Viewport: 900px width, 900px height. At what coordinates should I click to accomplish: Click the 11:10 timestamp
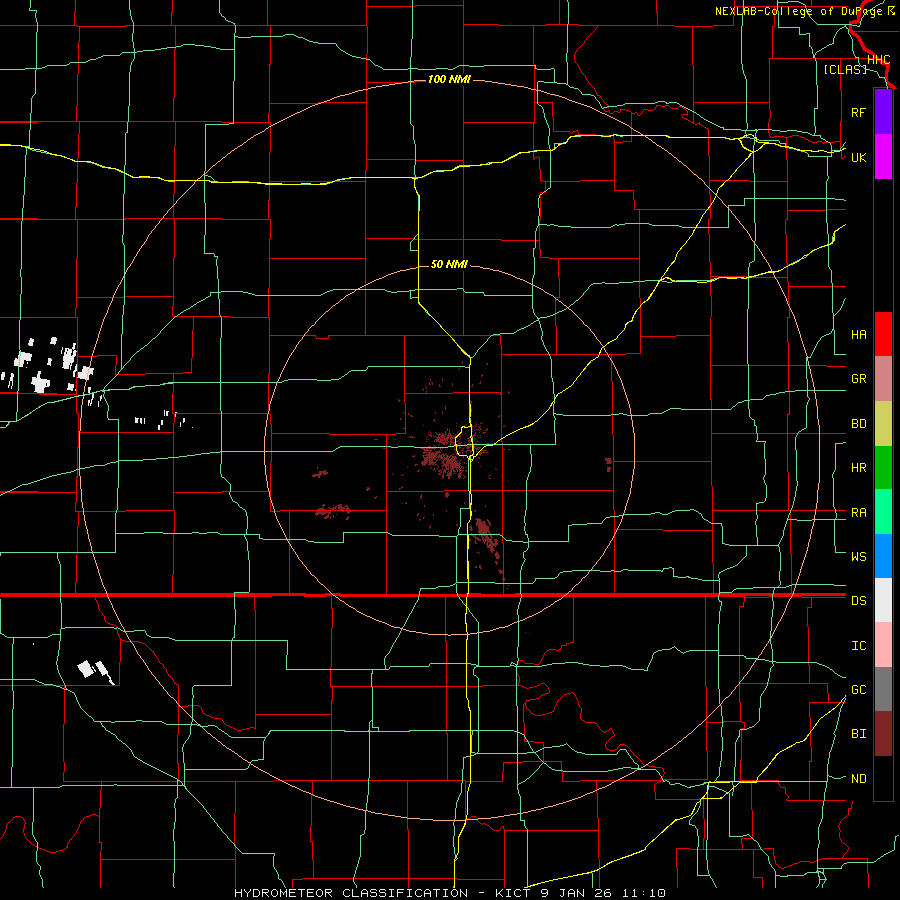click(645, 893)
